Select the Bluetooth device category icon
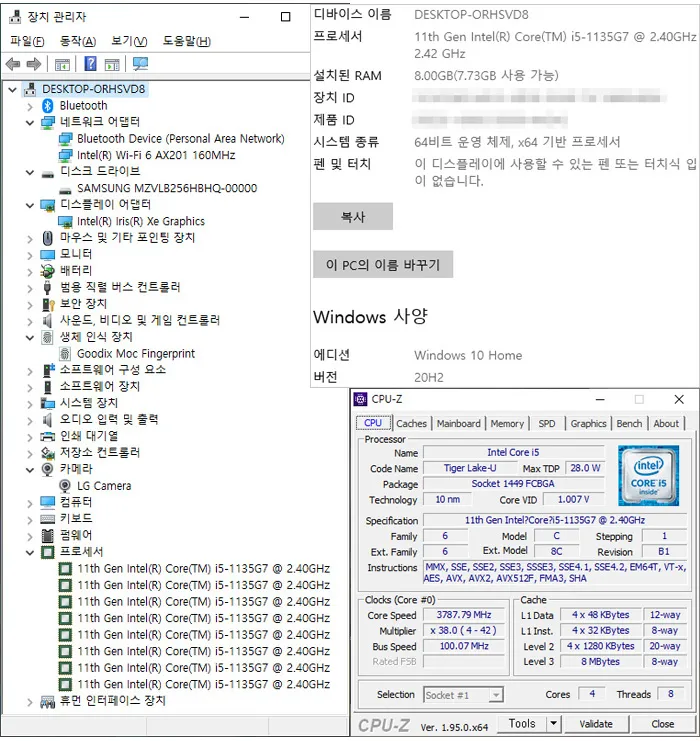 (x=48, y=105)
